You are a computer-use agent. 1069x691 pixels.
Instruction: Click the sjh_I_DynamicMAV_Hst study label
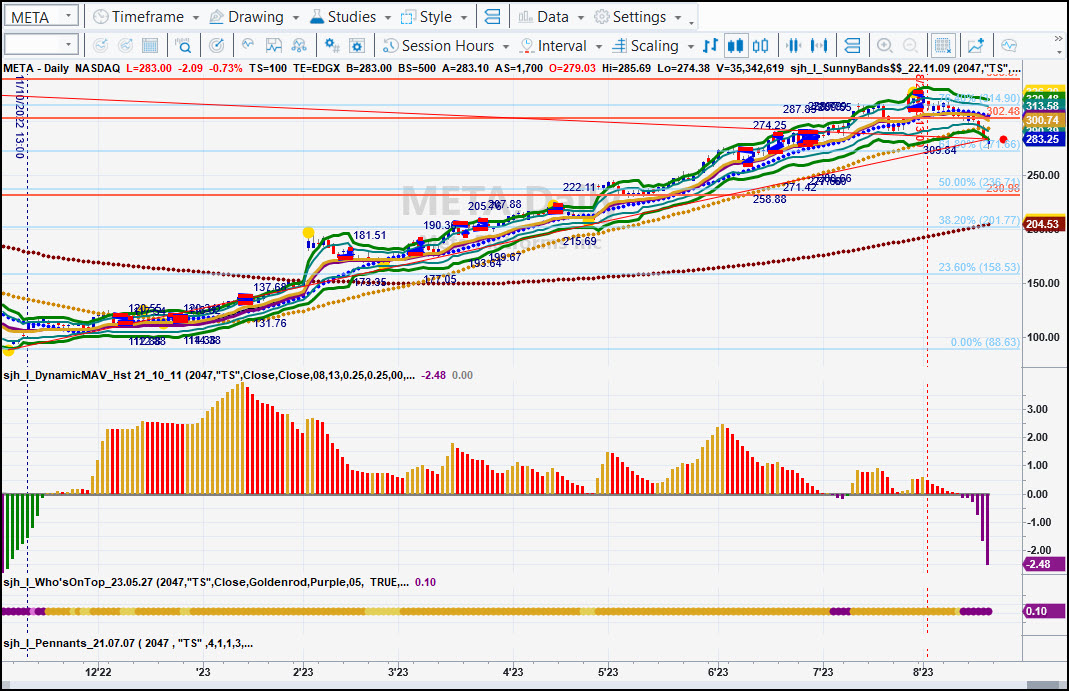pos(209,375)
